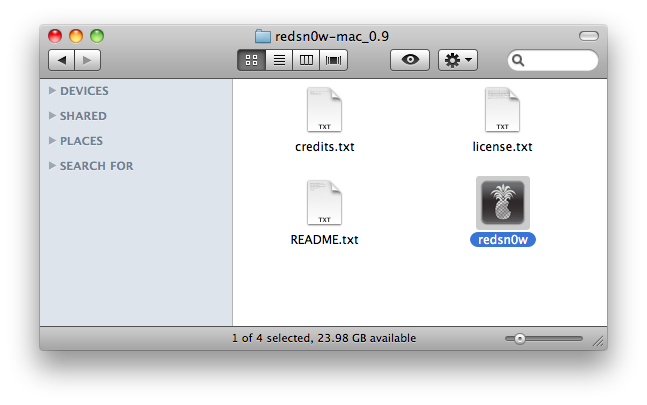Click the back navigation arrow
This screenshot has height=405, width=647.
coord(62,60)
